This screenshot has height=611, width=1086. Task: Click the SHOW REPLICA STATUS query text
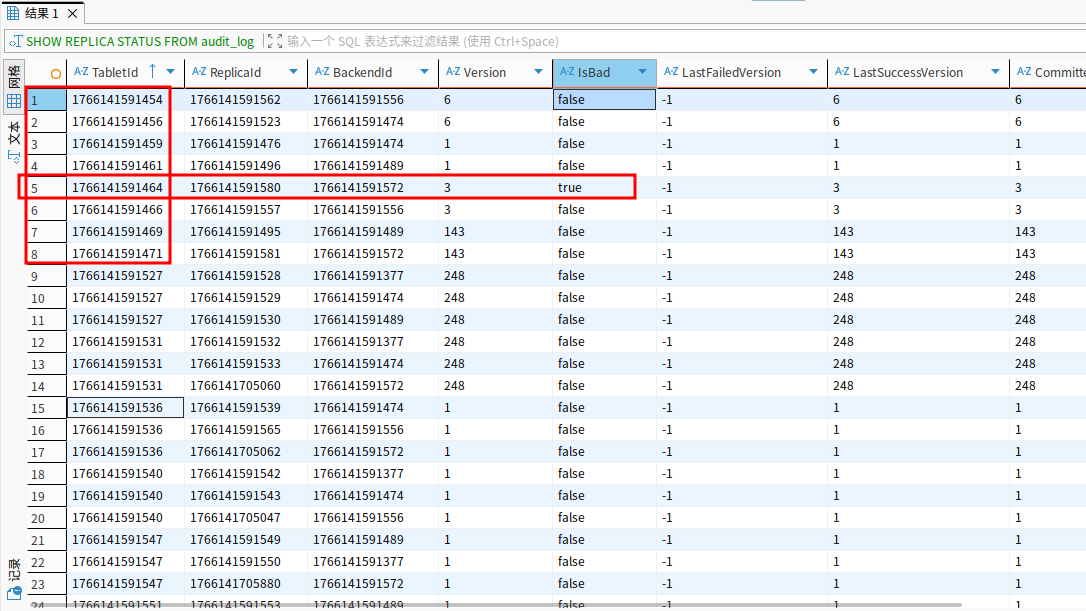[x=140, y=41]
